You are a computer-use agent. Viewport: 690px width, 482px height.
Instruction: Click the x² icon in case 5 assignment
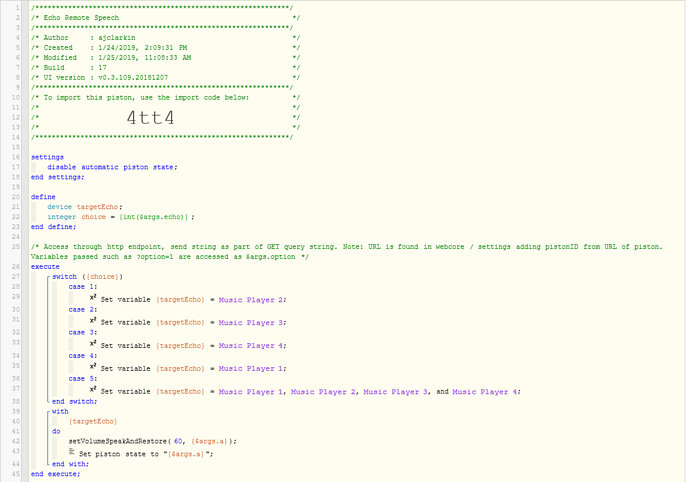(x=93, y=390)
